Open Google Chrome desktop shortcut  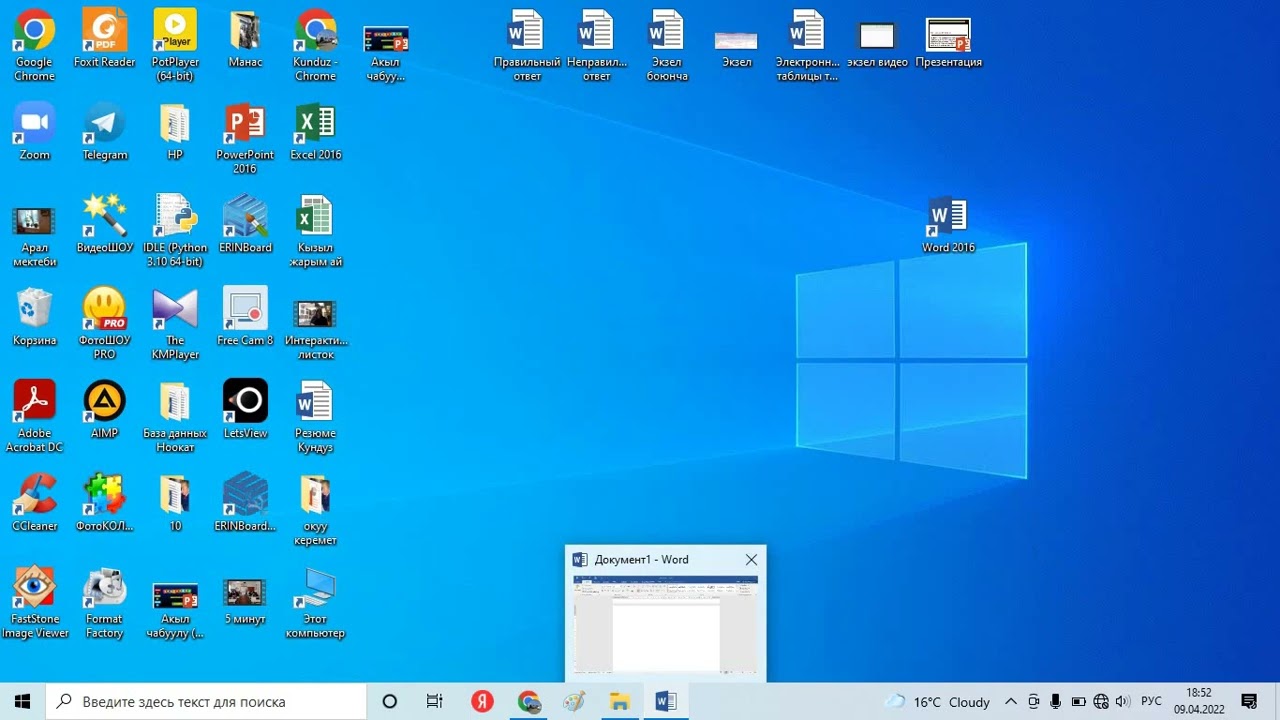[34, 45]
